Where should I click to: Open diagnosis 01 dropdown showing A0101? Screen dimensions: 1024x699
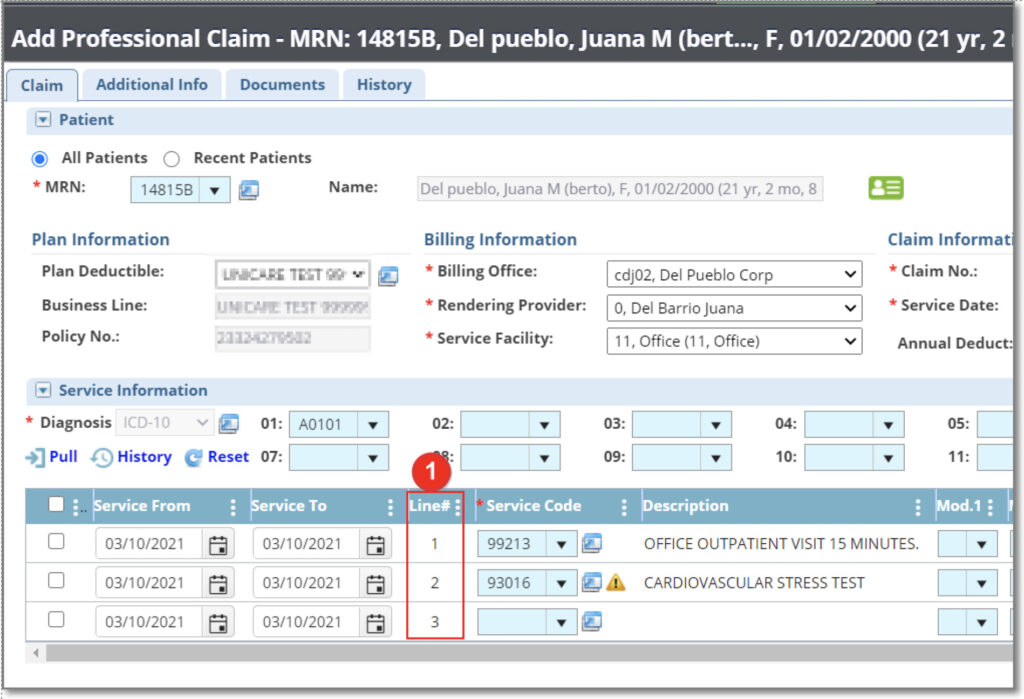[x=373, y=424]
